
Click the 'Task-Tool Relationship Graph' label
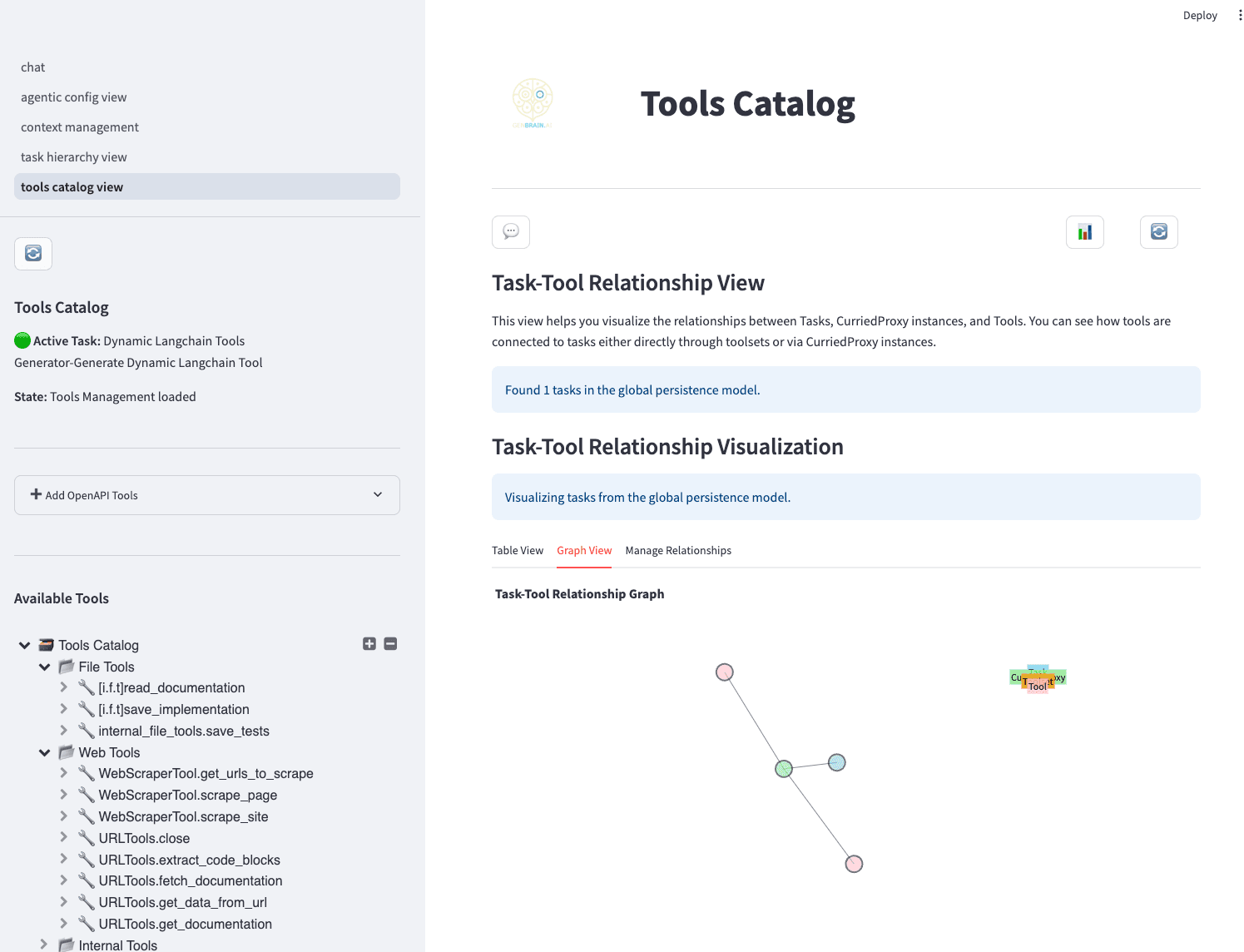coord(579,593)
